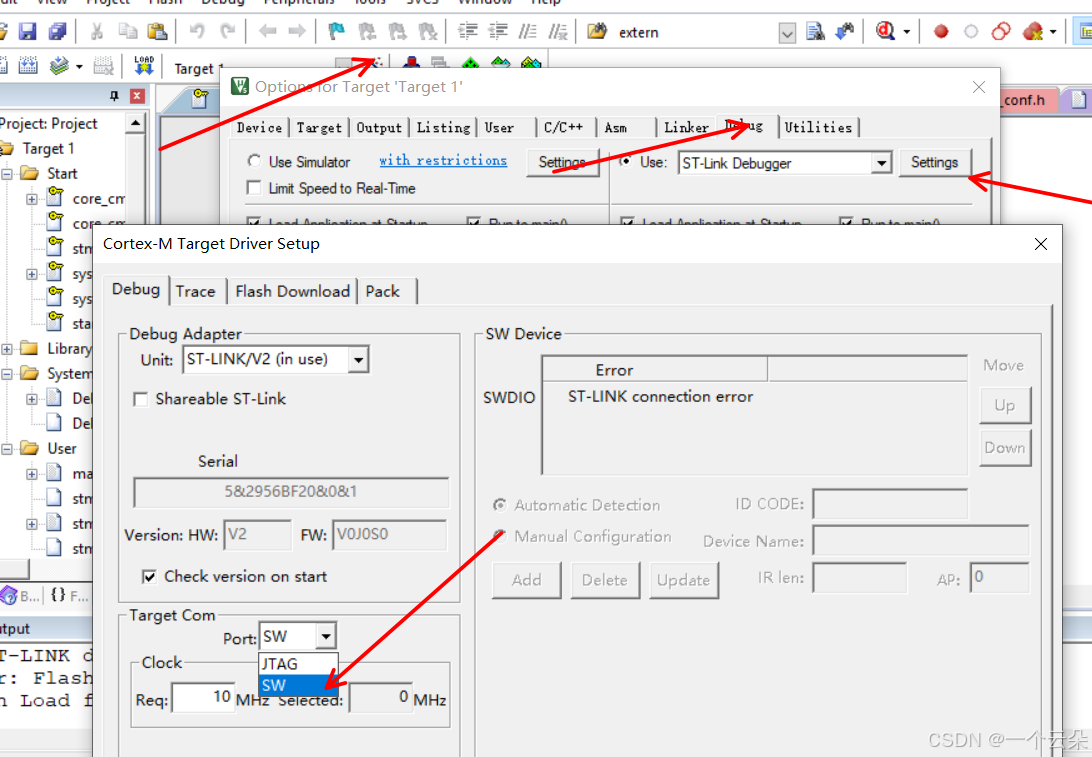Collapse the System folder in project tree
Image resolution: width=1092 pixels, height=757 pixels.
7,374
